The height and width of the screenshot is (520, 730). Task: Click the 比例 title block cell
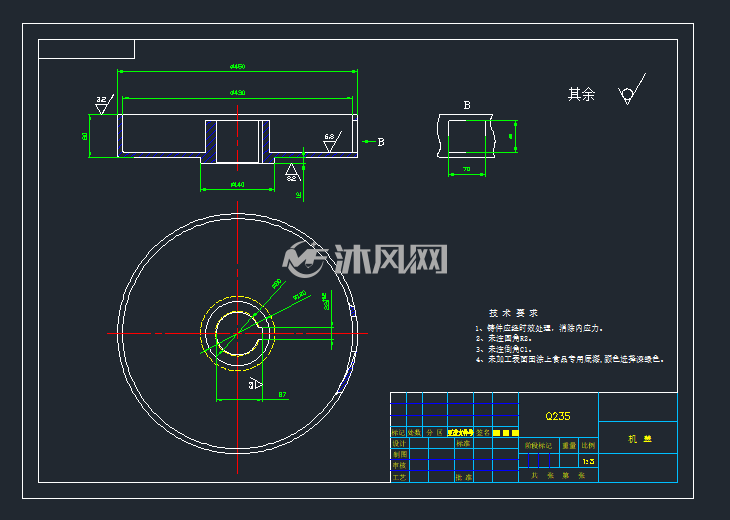pyautogui.click(x=588, y=446)
